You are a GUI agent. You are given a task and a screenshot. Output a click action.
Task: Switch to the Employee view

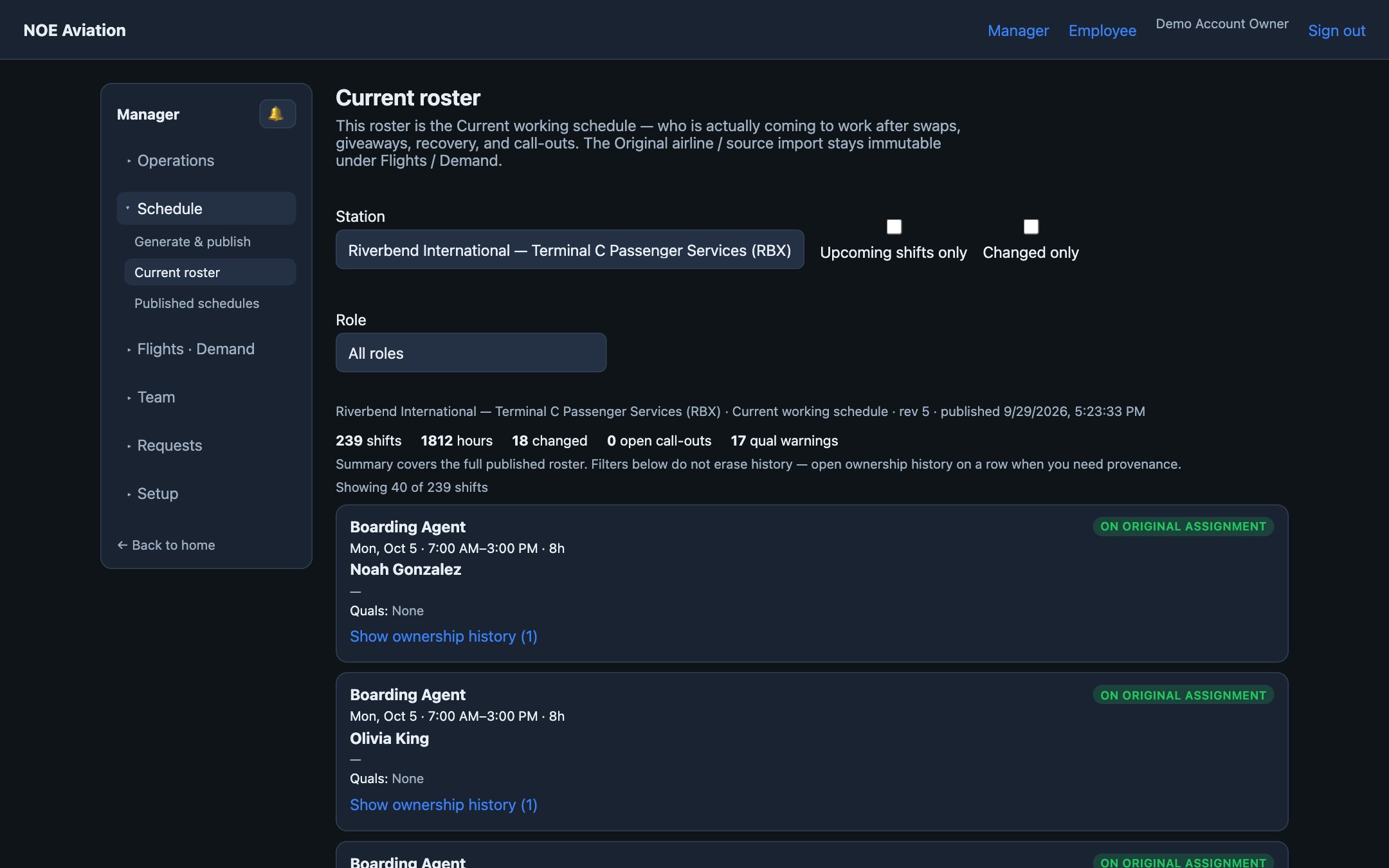(x=1102, y=30)
